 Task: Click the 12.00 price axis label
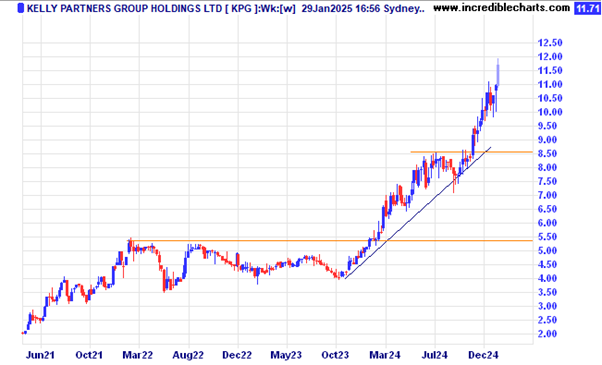pos(550,57)
